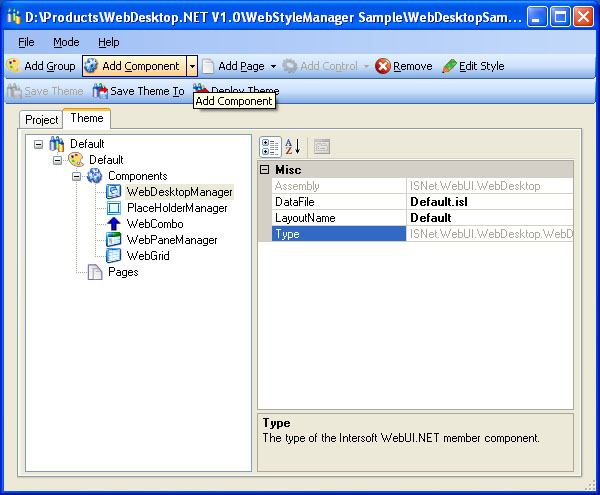Collapse the Misc property category
The image size is (600, 495).
pyautogui.click(x=265, y=170)
